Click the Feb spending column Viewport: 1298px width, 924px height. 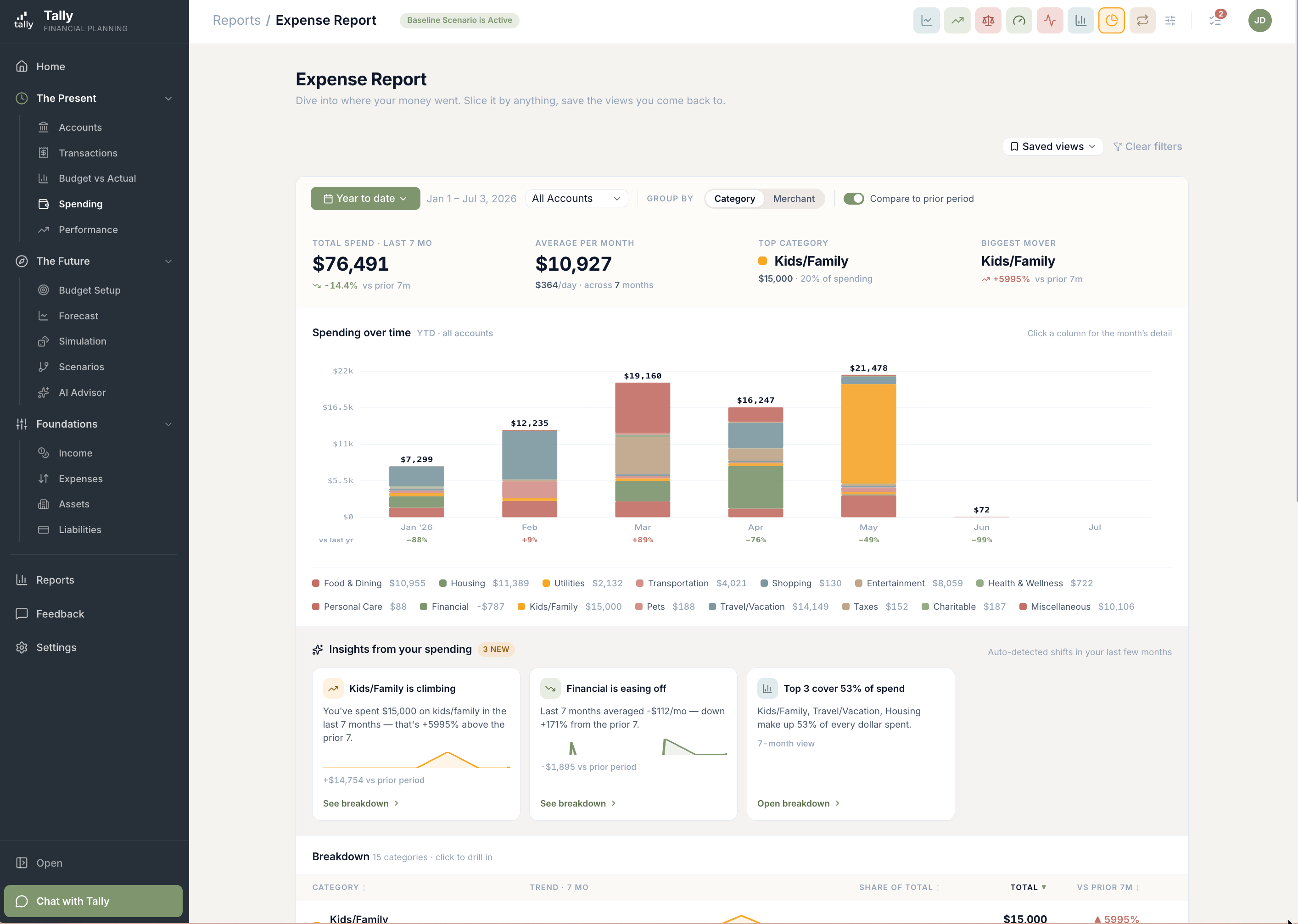coord(529,473)
